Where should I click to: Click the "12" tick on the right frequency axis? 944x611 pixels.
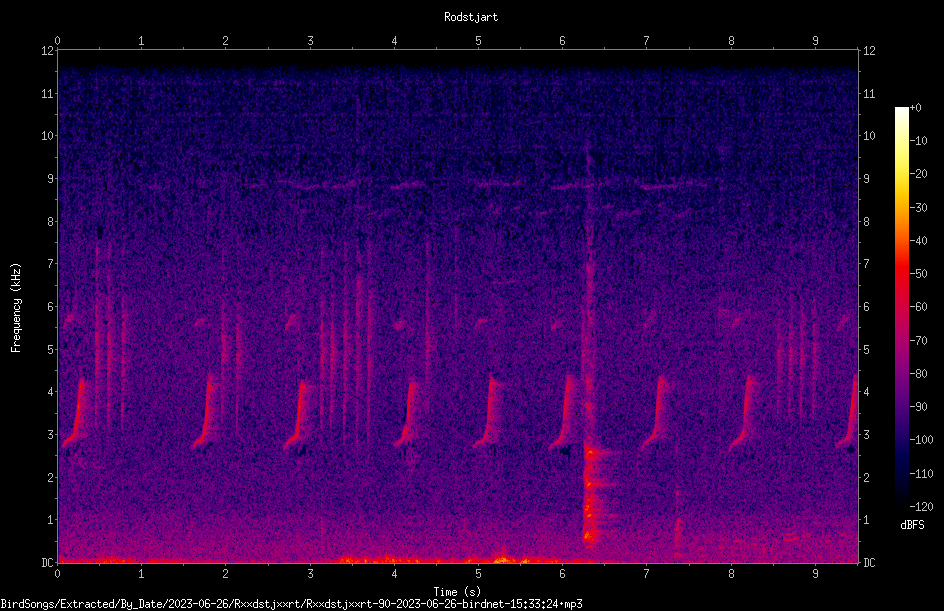(869, 51)
